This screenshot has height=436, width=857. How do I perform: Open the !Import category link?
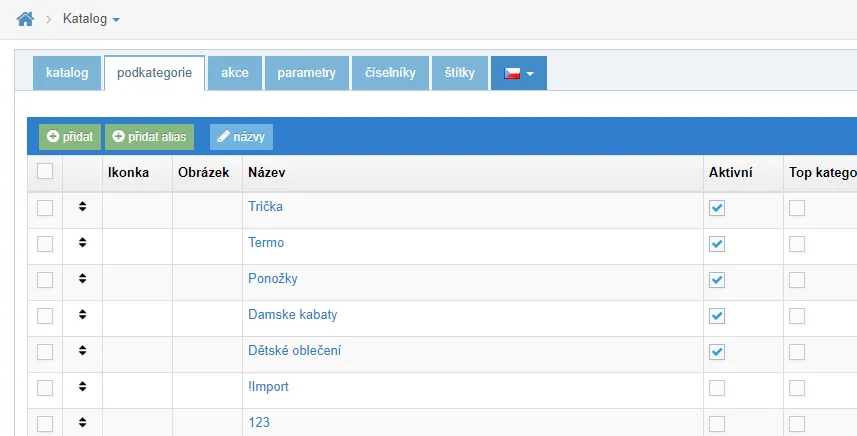(268, 387)
